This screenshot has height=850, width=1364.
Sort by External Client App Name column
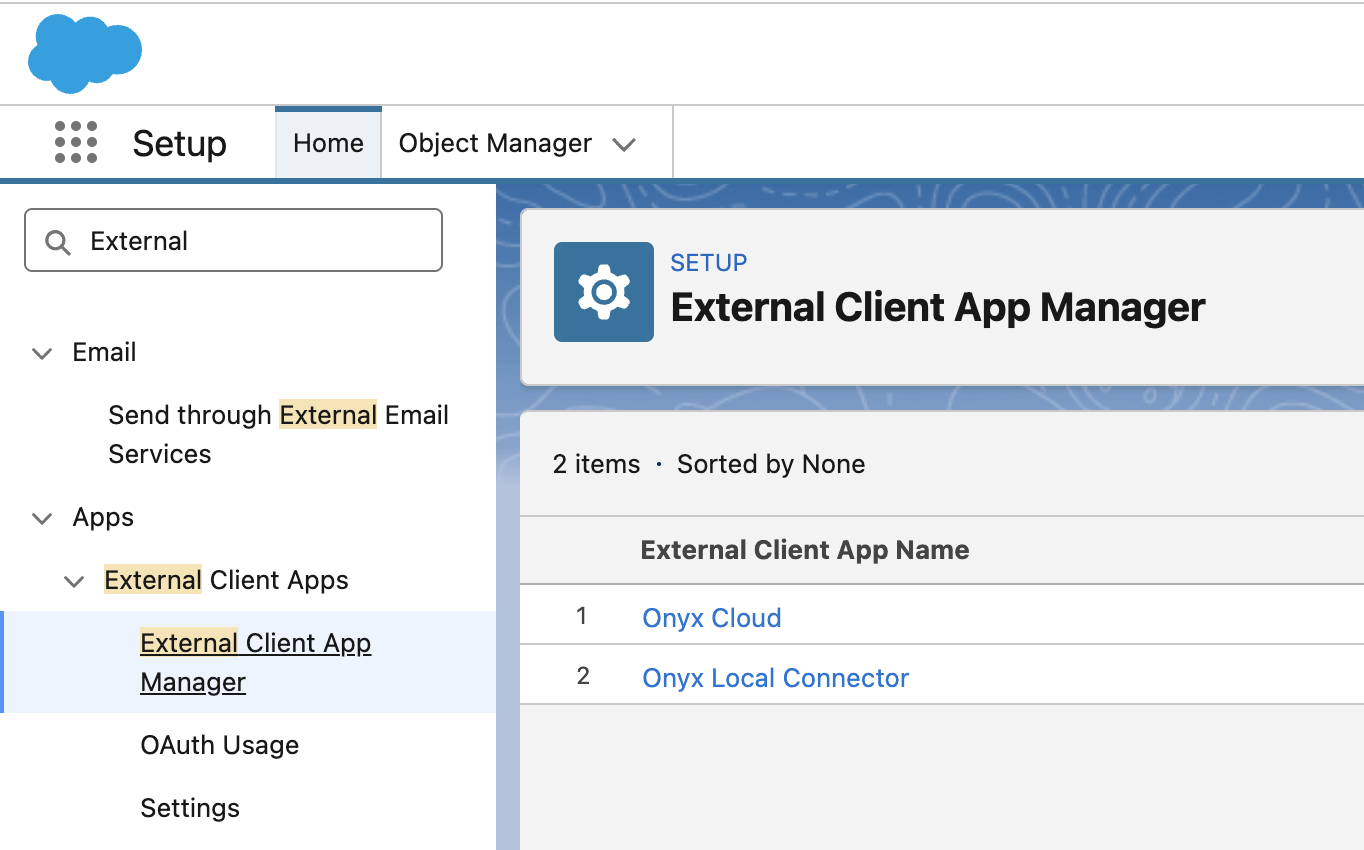805,550
